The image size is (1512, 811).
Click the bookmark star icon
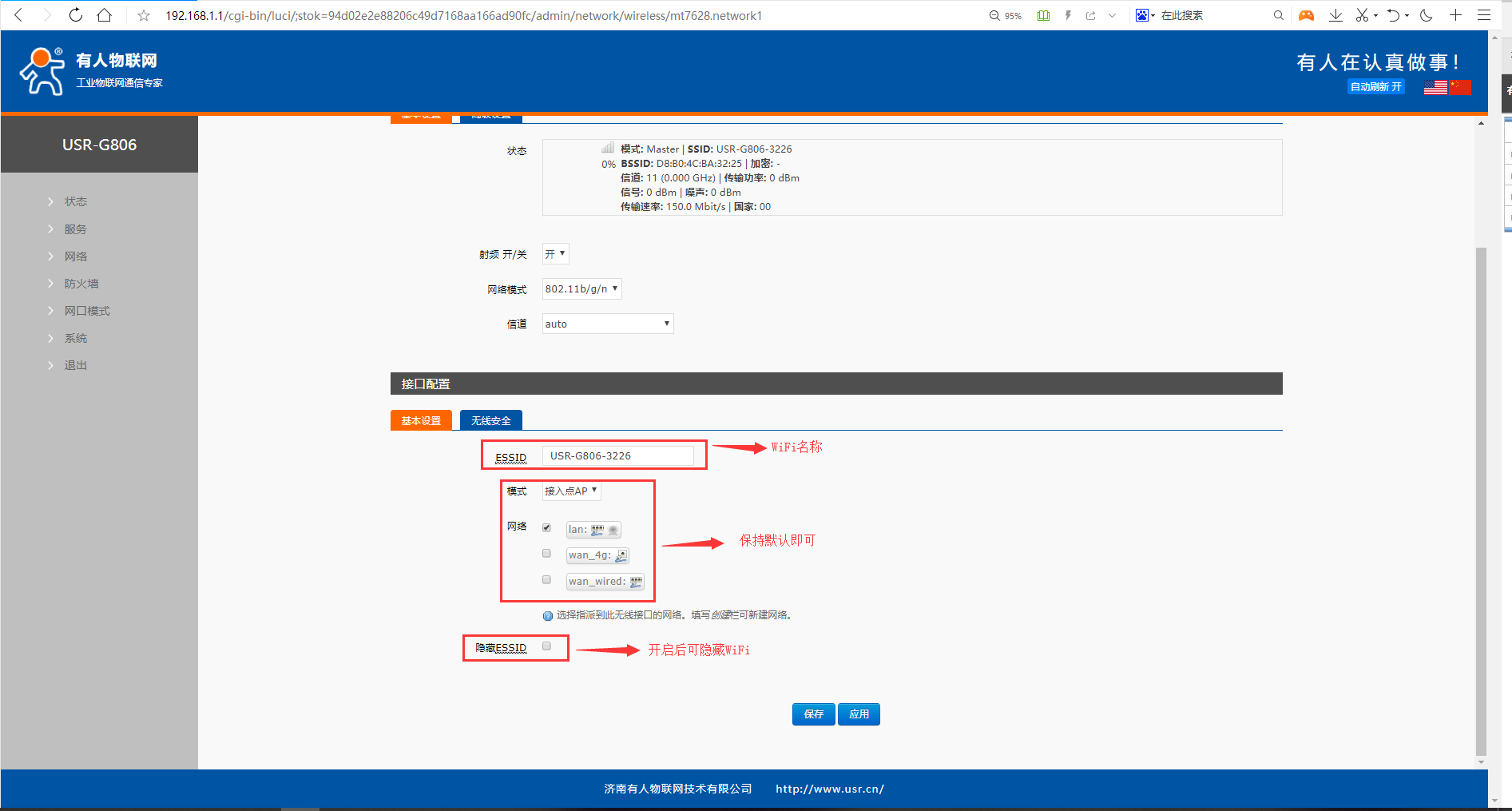[144, 15]
